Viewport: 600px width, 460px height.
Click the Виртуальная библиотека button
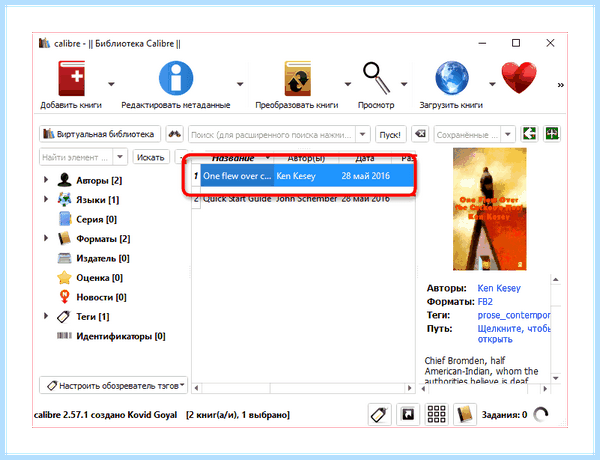pos(100,134)
